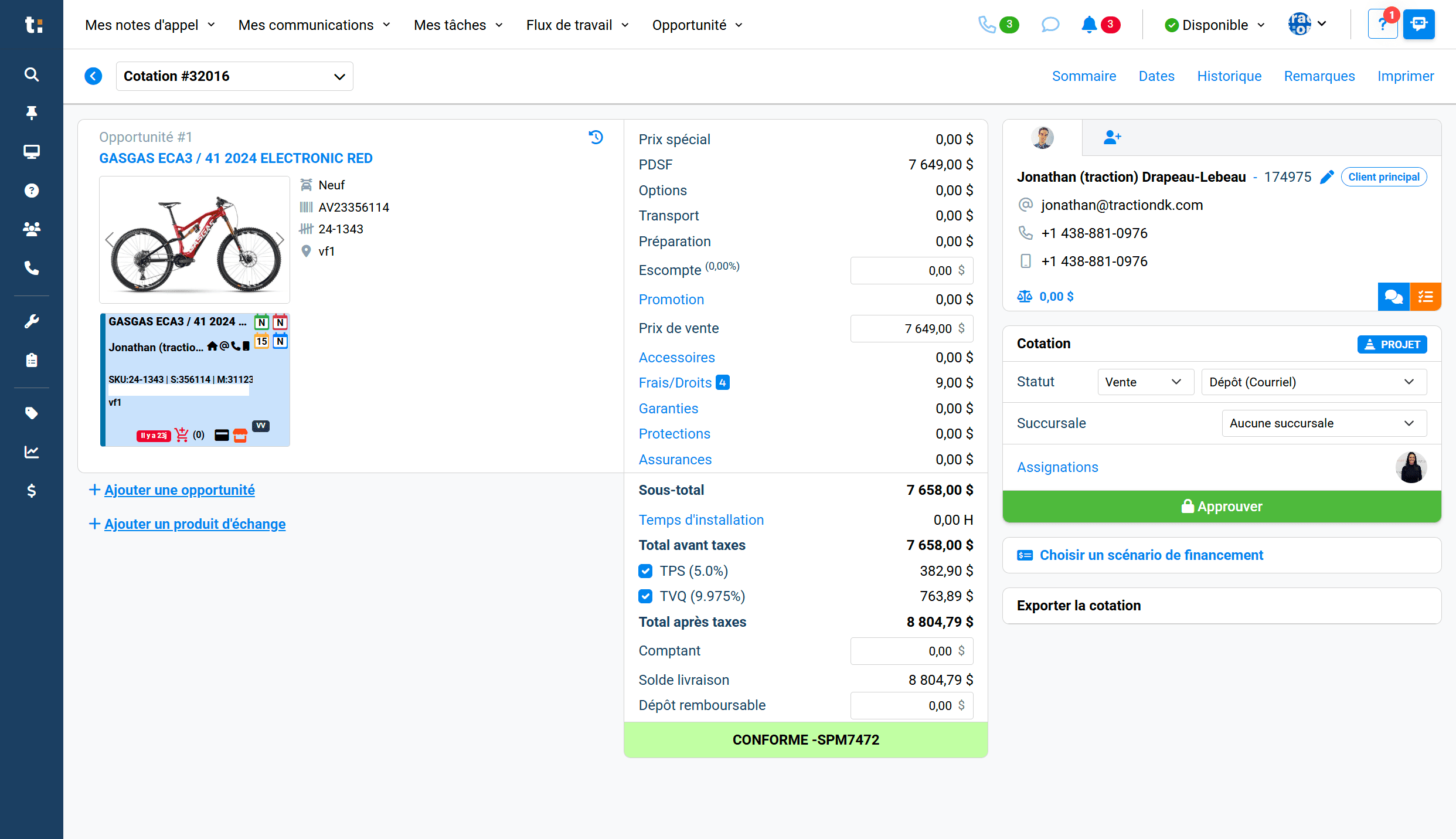The width and height of the screenshot is (1456, 839).
Task: Select the client photo tab
Action: 1042,138
